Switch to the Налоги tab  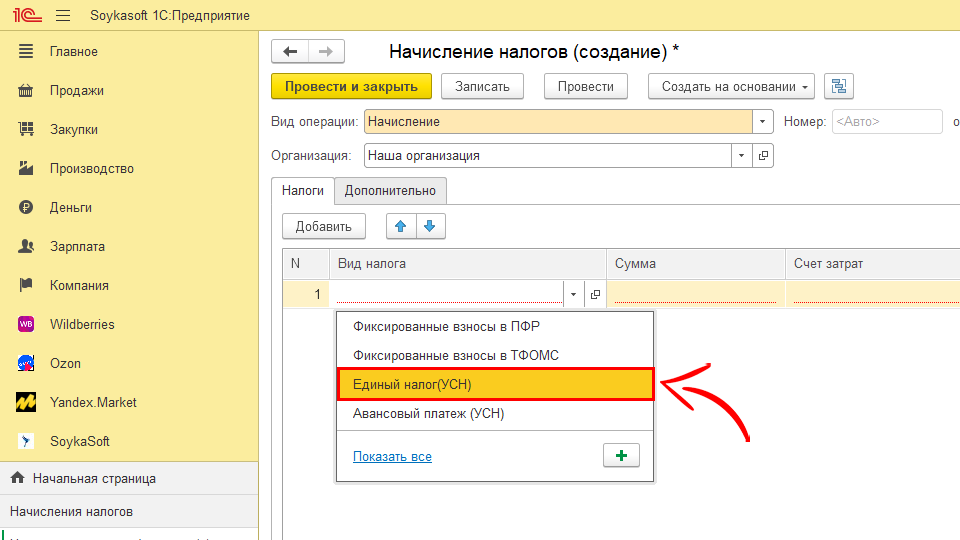(x=302, y=190)
